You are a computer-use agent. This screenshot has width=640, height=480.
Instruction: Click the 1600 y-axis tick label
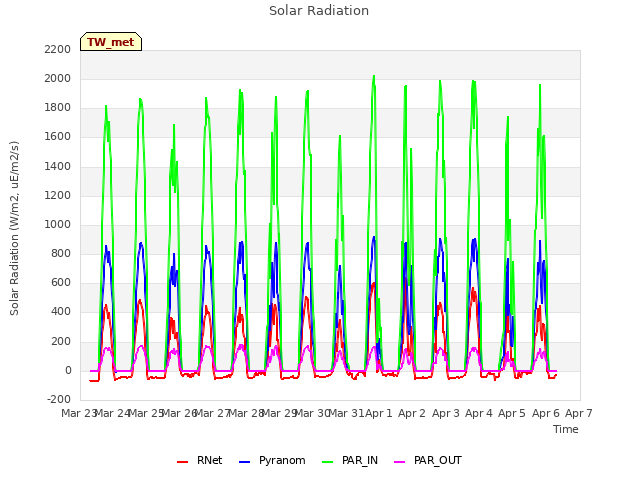tap(58, 137)
